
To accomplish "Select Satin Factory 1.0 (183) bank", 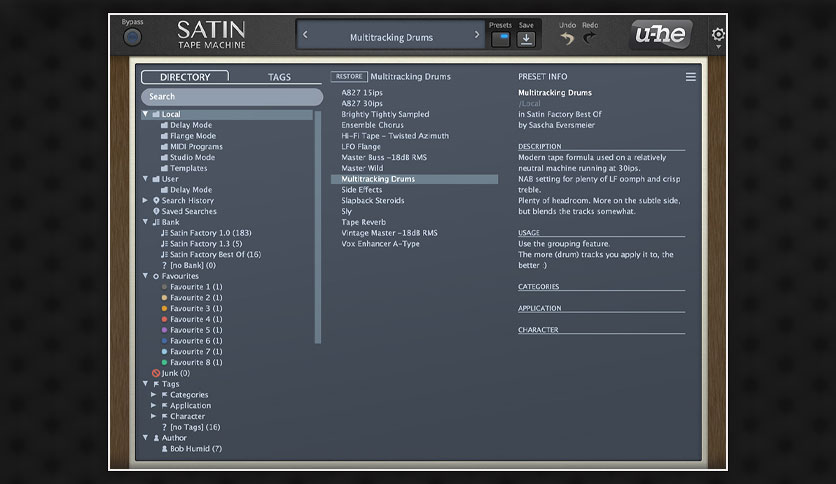I will [206, 233].
